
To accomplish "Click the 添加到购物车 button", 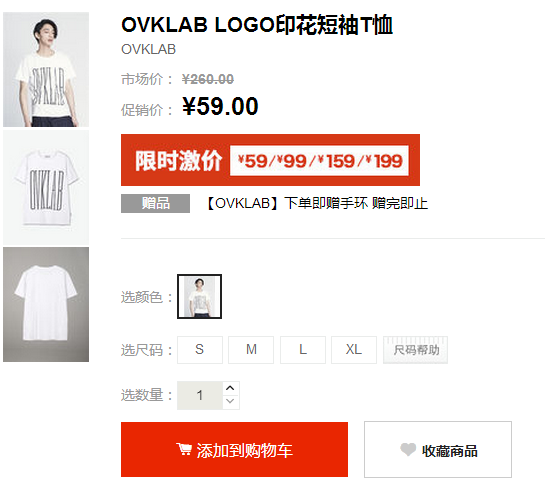I will point(234,449).
